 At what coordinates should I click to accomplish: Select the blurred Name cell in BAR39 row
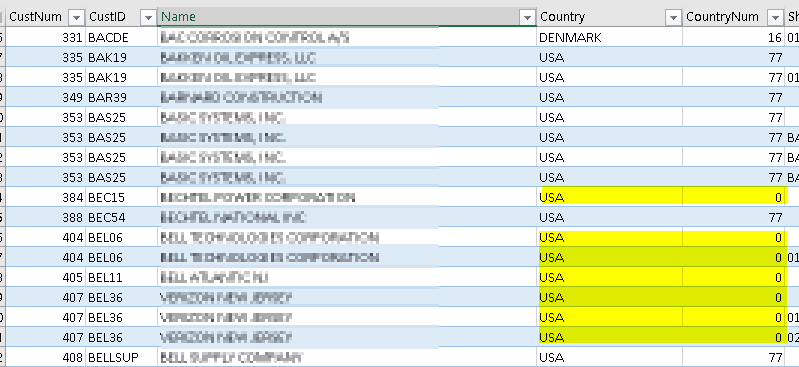click(347, 97)
